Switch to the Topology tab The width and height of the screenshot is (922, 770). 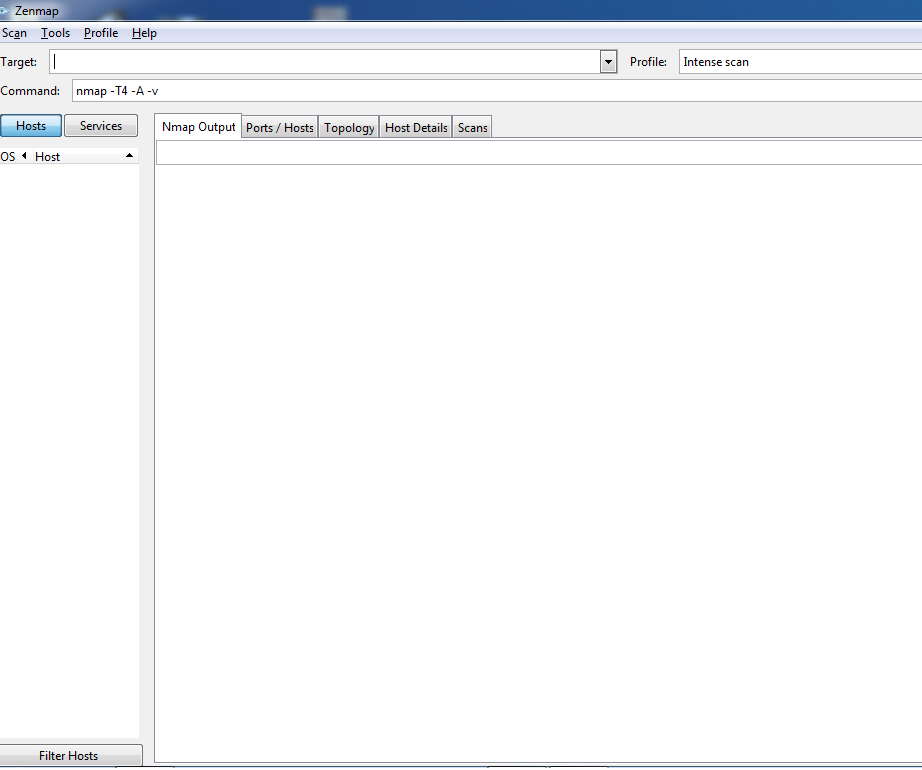point(349,128)
